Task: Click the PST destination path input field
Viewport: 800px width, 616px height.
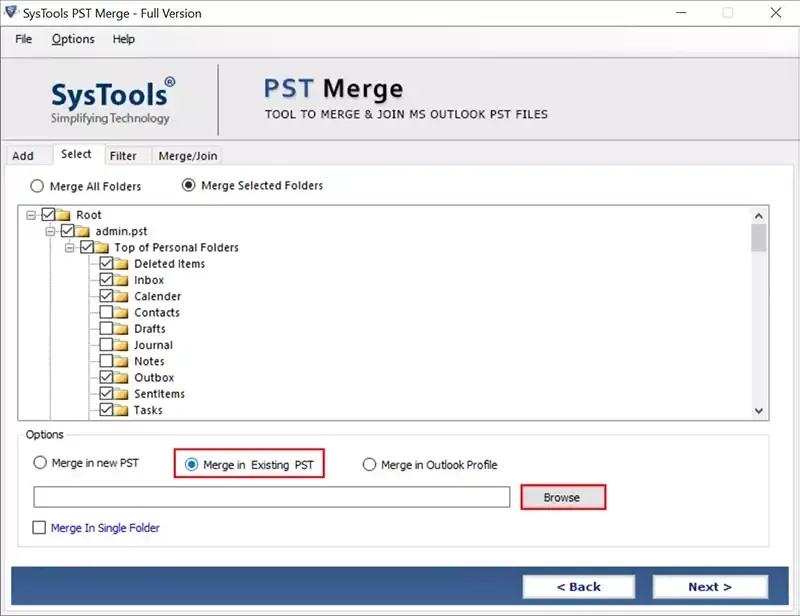Action: pos(271,497)
